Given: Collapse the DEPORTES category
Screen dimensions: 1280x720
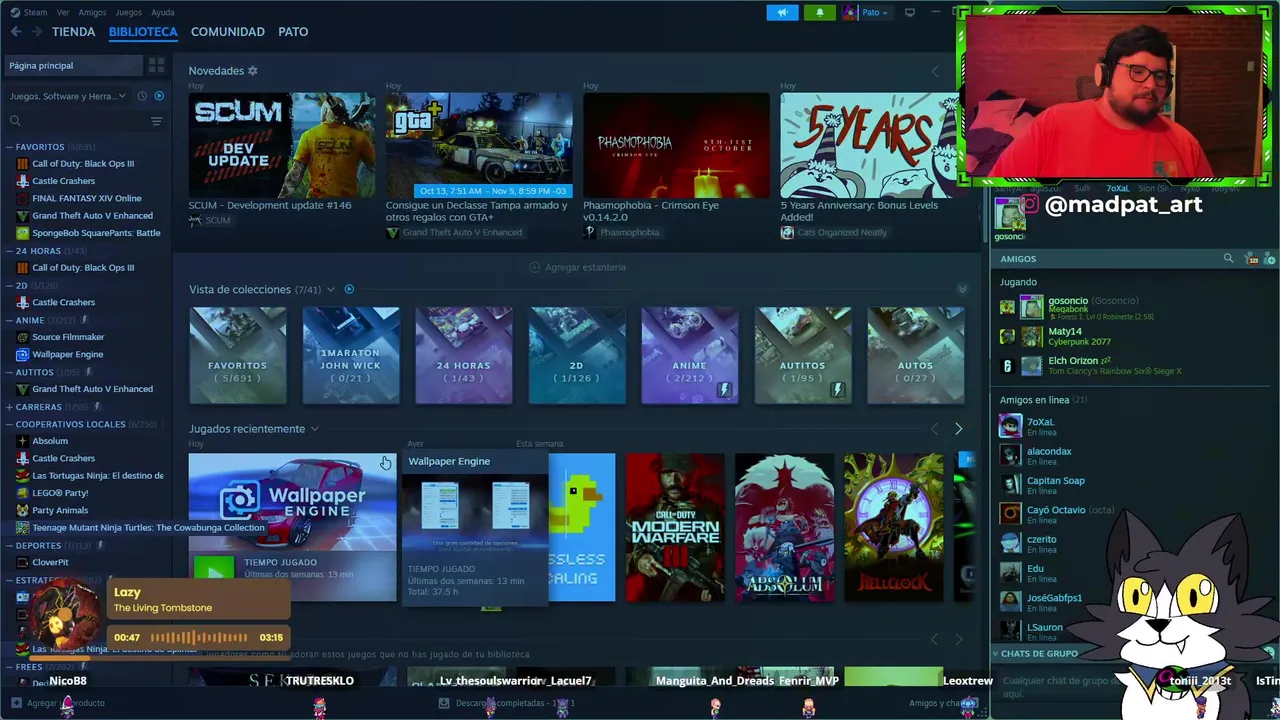Looking at the screenshot, I should pyautogui.click(x=9, y=545).
